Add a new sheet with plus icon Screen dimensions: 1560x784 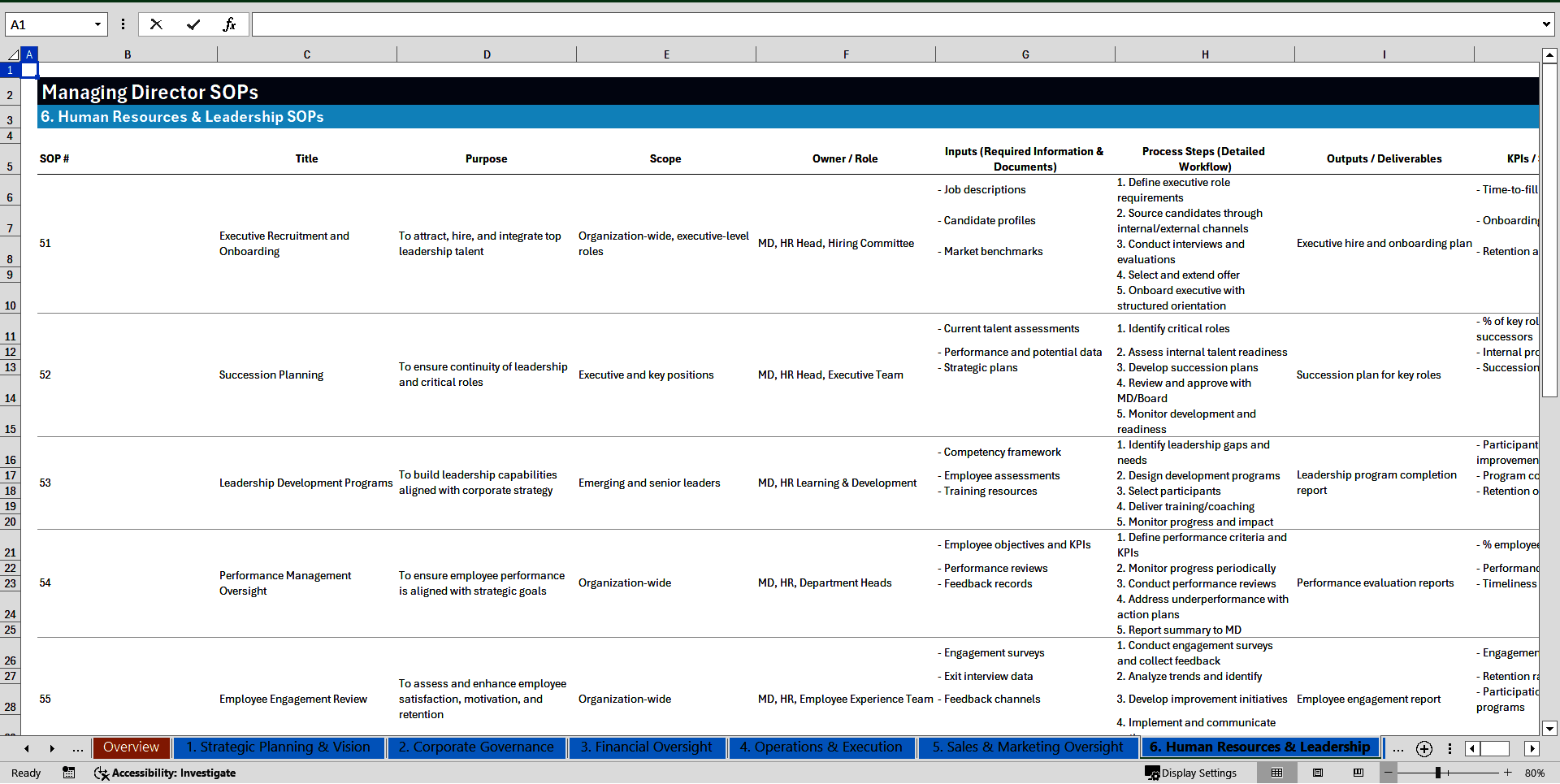[1423, 748]
